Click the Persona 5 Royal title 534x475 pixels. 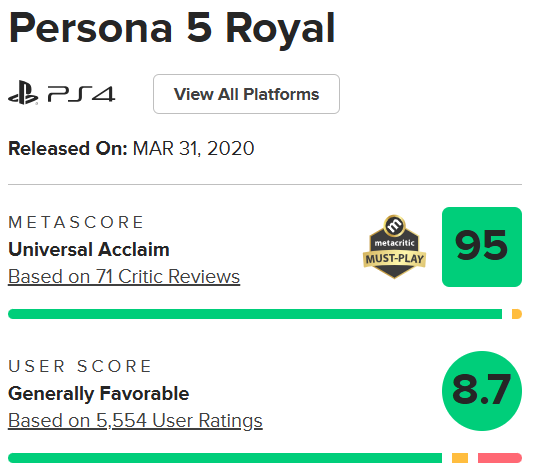(172, 29)
